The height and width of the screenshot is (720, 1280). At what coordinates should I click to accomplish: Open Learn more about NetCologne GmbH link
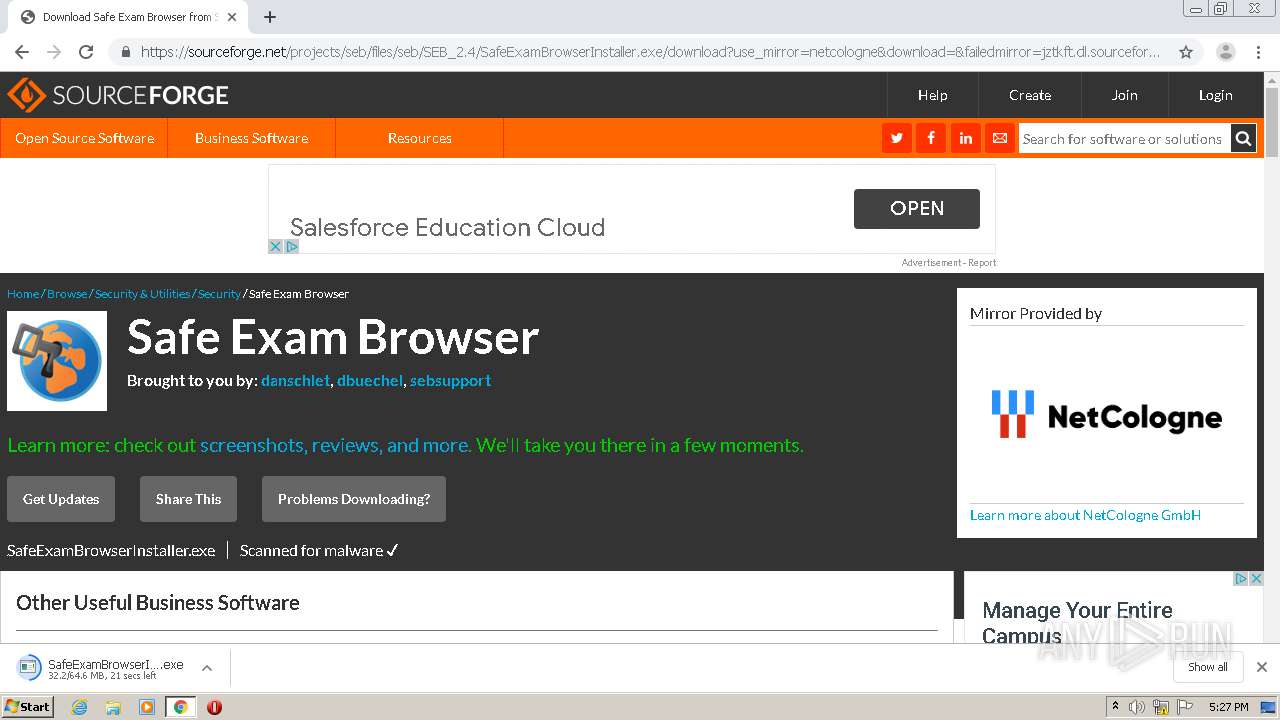[1085, 515]
